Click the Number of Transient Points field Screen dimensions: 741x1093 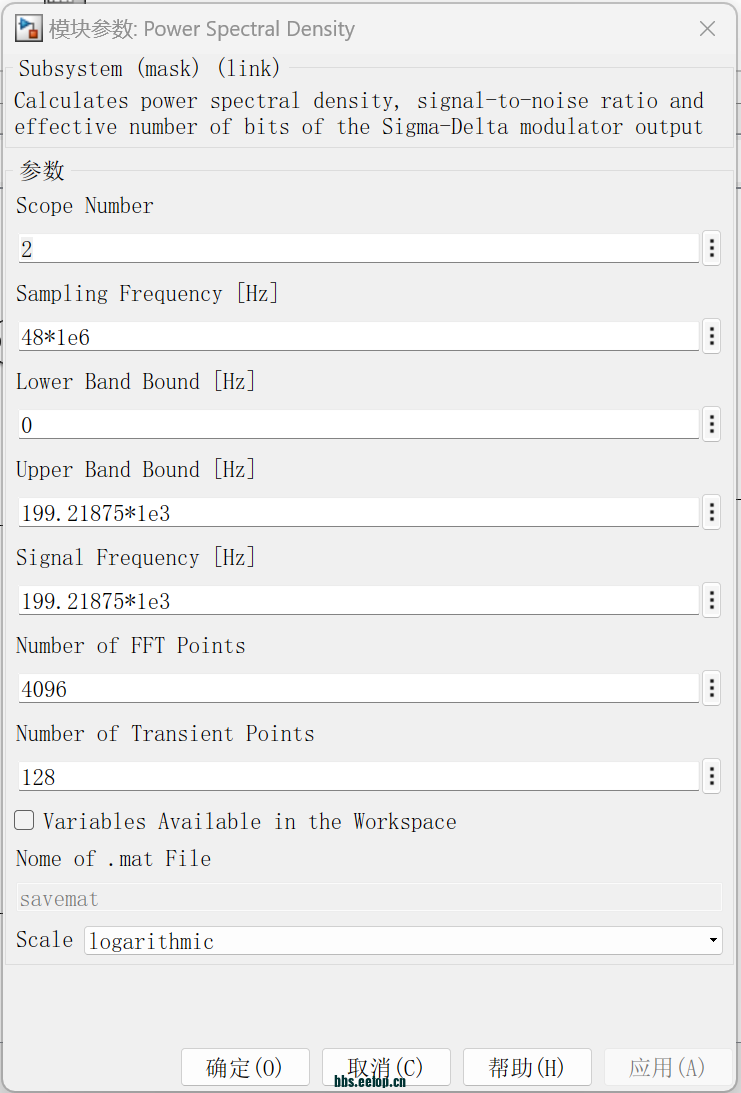pos(358,777)
